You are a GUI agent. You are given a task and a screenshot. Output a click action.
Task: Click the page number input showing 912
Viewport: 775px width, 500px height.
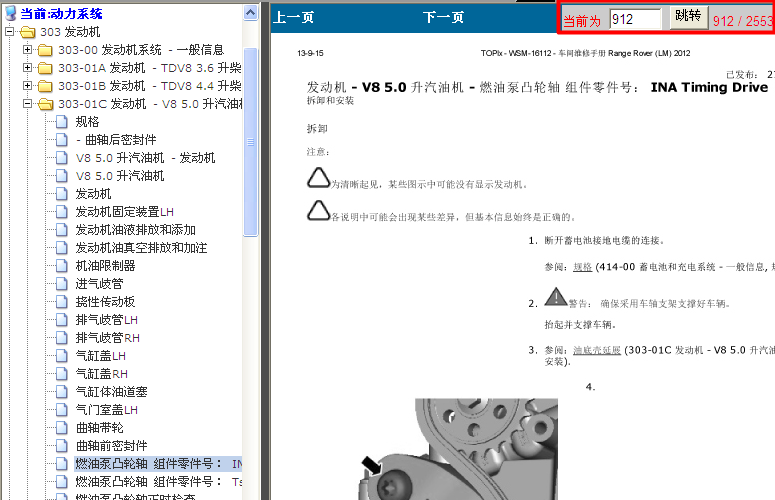click(x=635, y=19)
